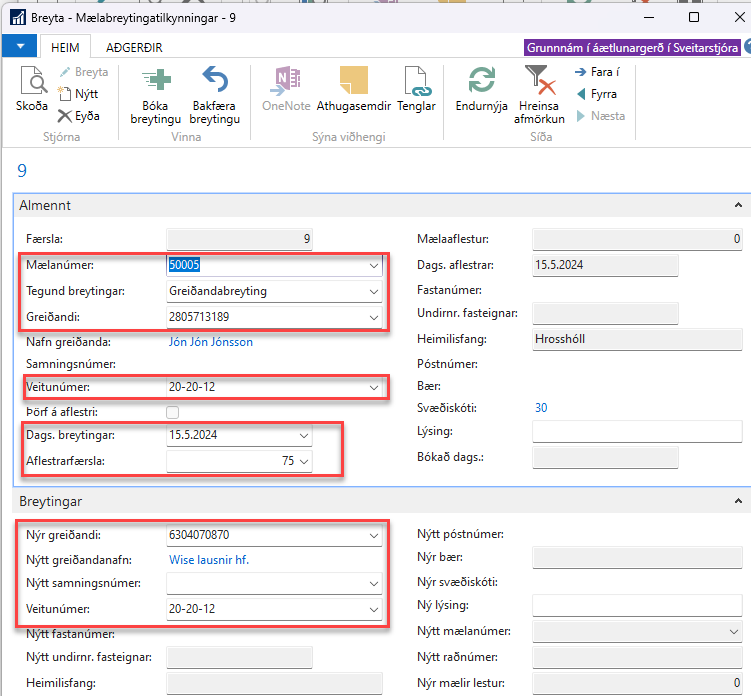Image resolution: width=751 pixels, height=696 pixels.
Task: Click Bakfæra breytingu undo icon
Action: coord(215,82)
